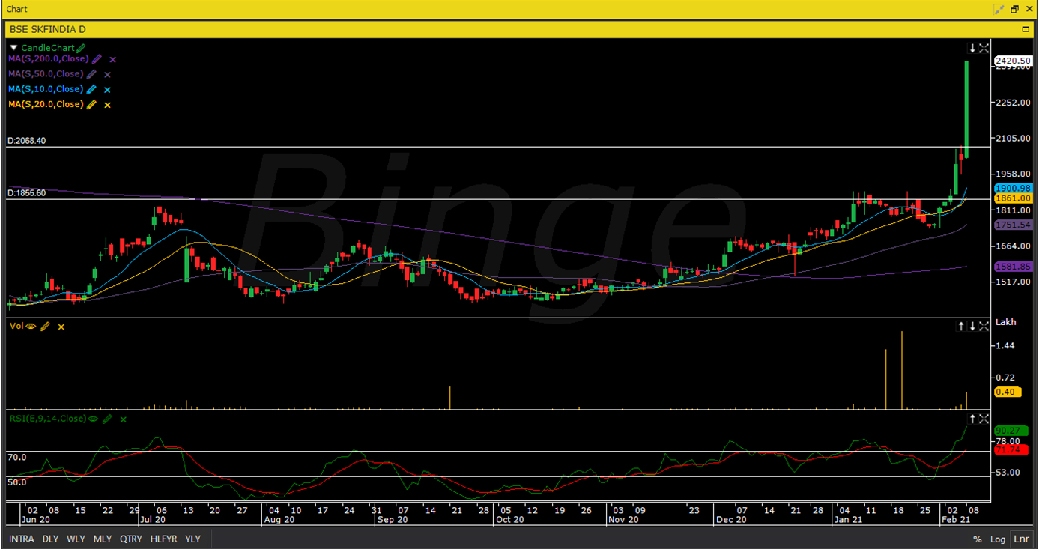Click the 10-MA value tag 1900.98
This screenshot has height=549, width=1039.
1014,188
